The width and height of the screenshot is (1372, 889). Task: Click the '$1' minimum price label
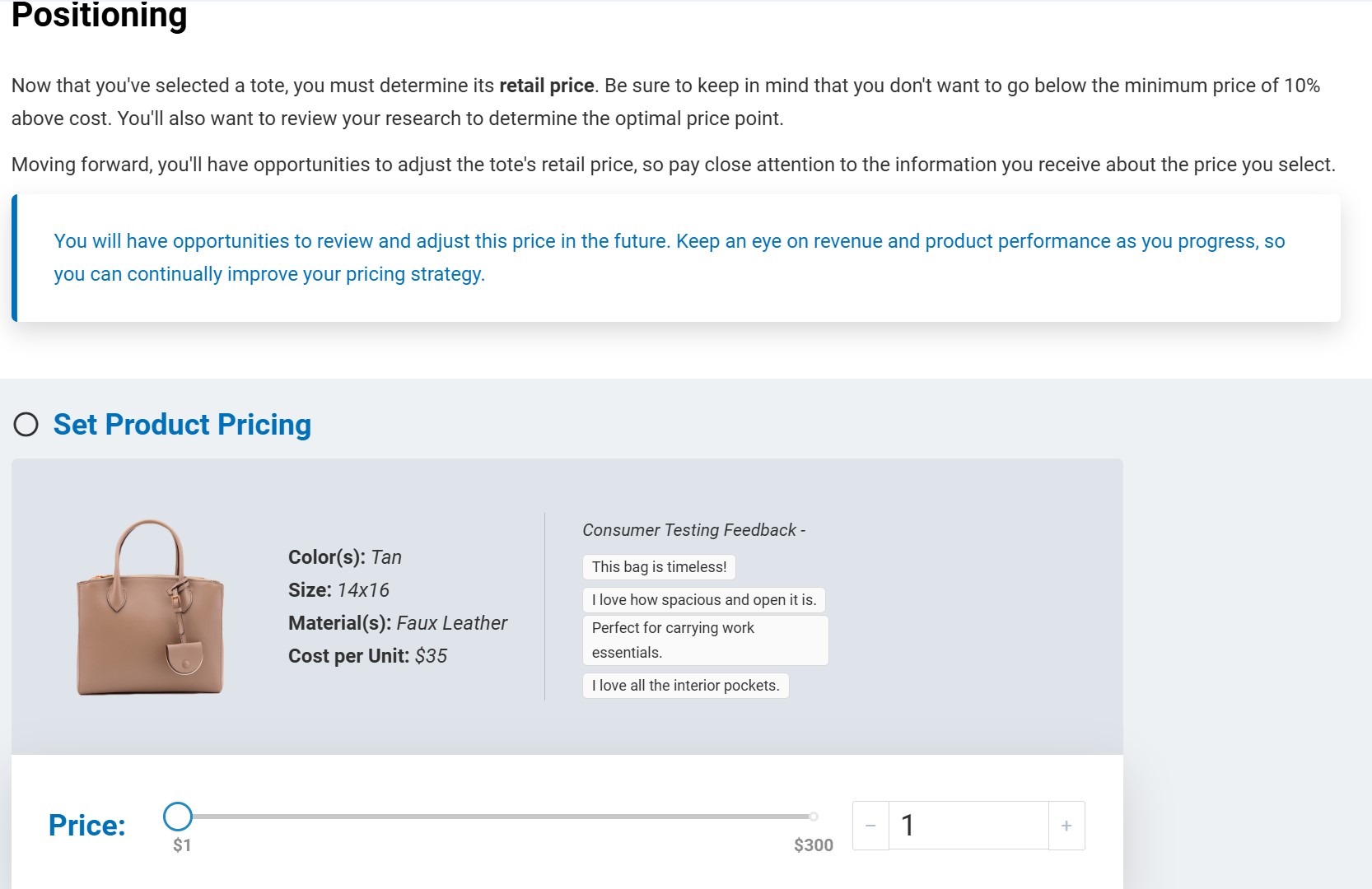181,845
